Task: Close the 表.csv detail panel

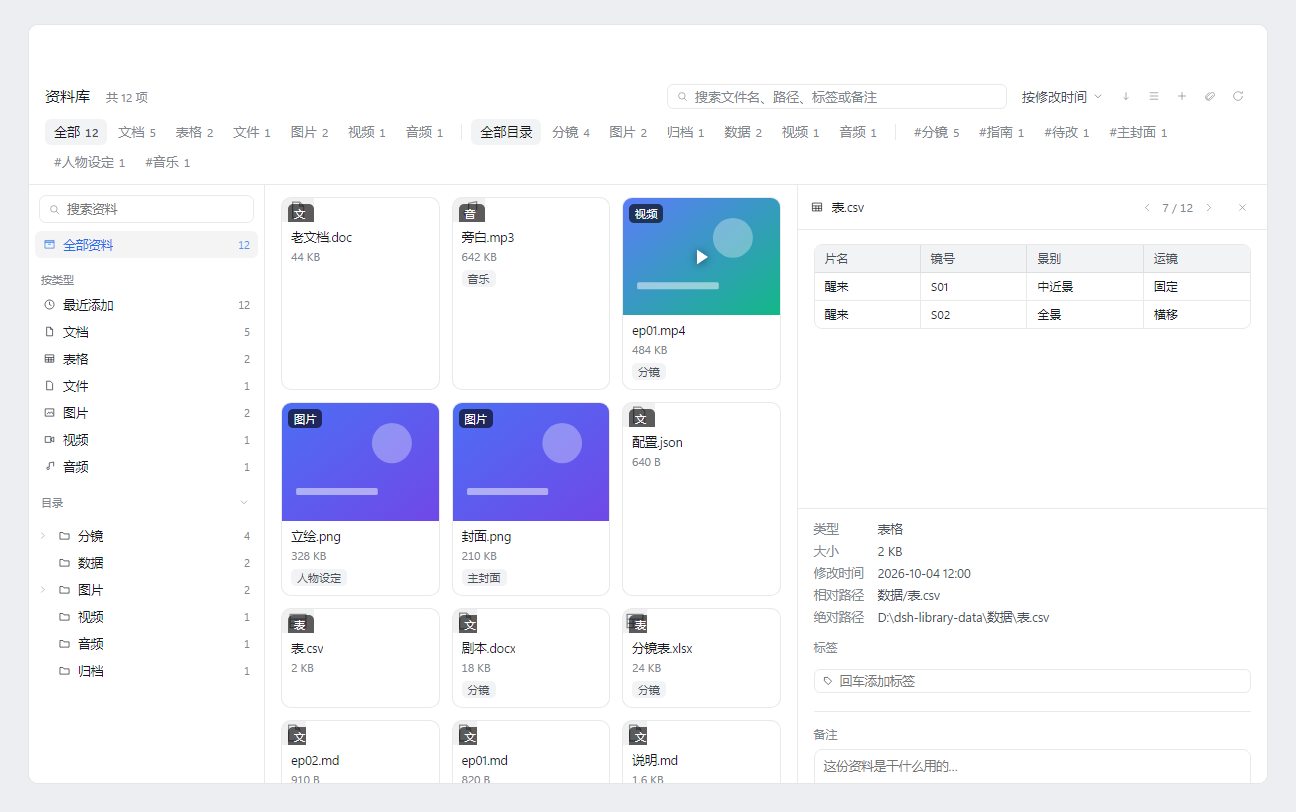Action: [x=1243, y=208]
